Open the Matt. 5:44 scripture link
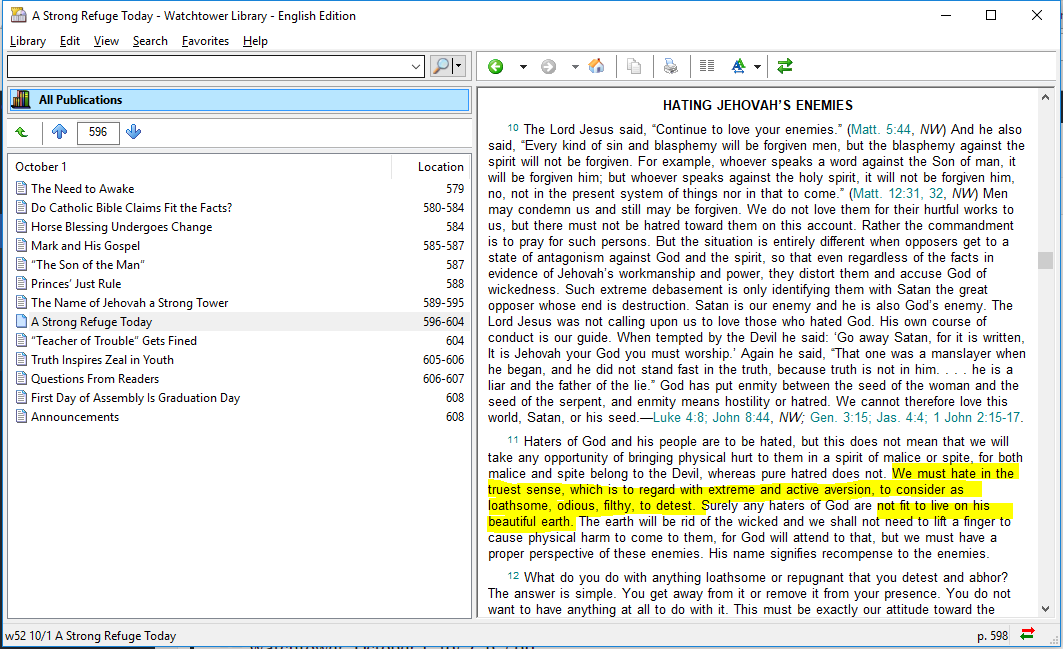The image size is (1063, 649). point(880,129)
